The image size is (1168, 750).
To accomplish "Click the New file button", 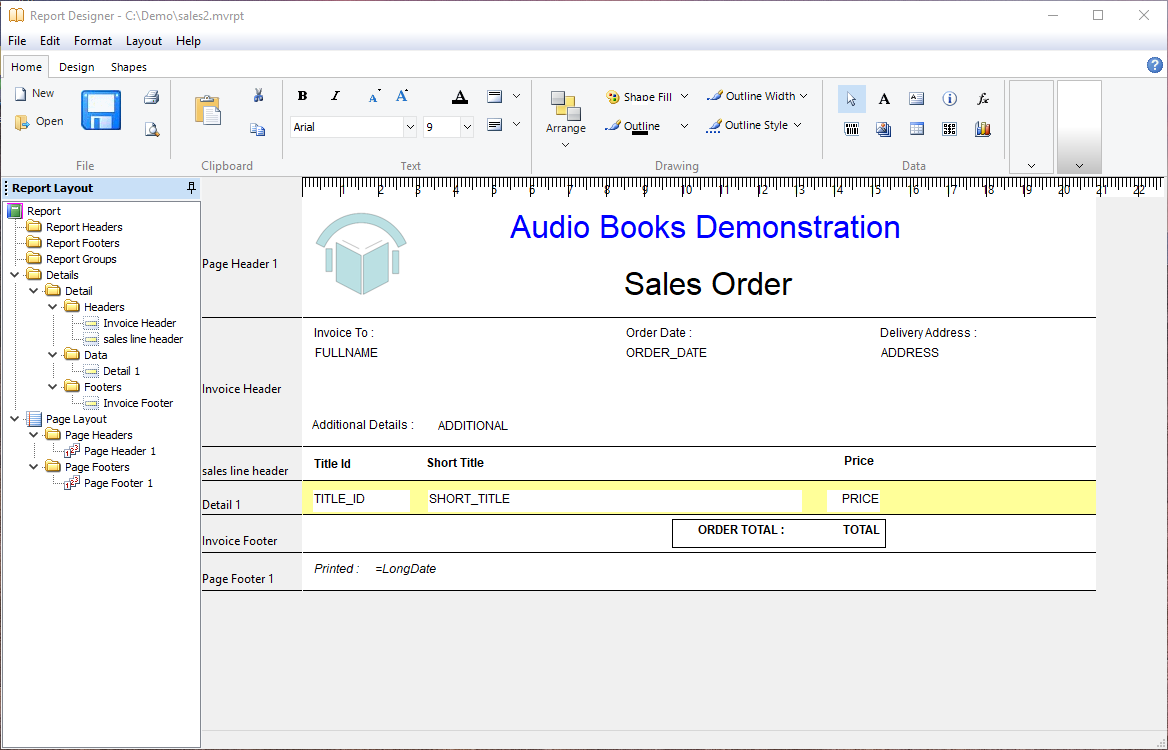I will pyautogui.click(x=35, y=93).
